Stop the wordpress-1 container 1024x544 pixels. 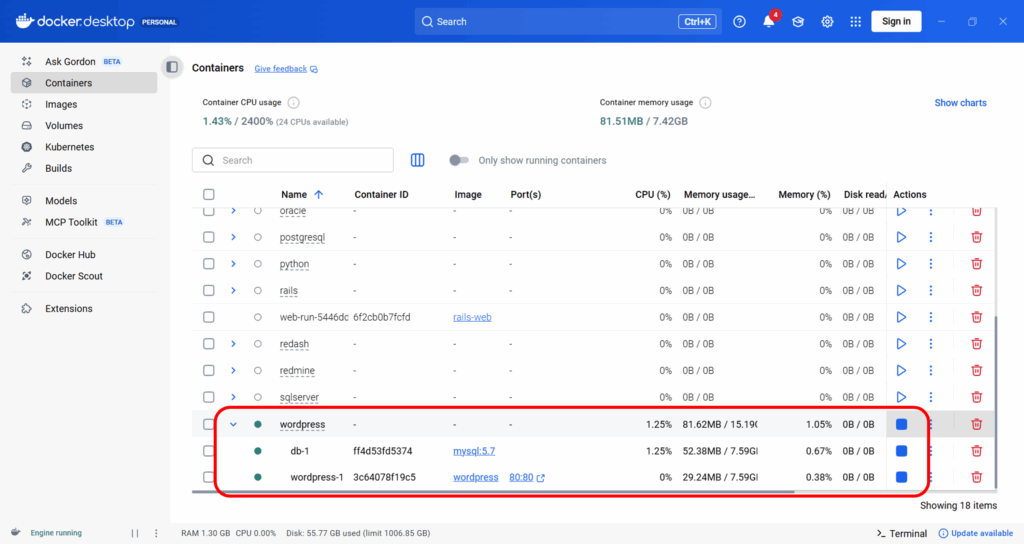click(x=901, y=478)
